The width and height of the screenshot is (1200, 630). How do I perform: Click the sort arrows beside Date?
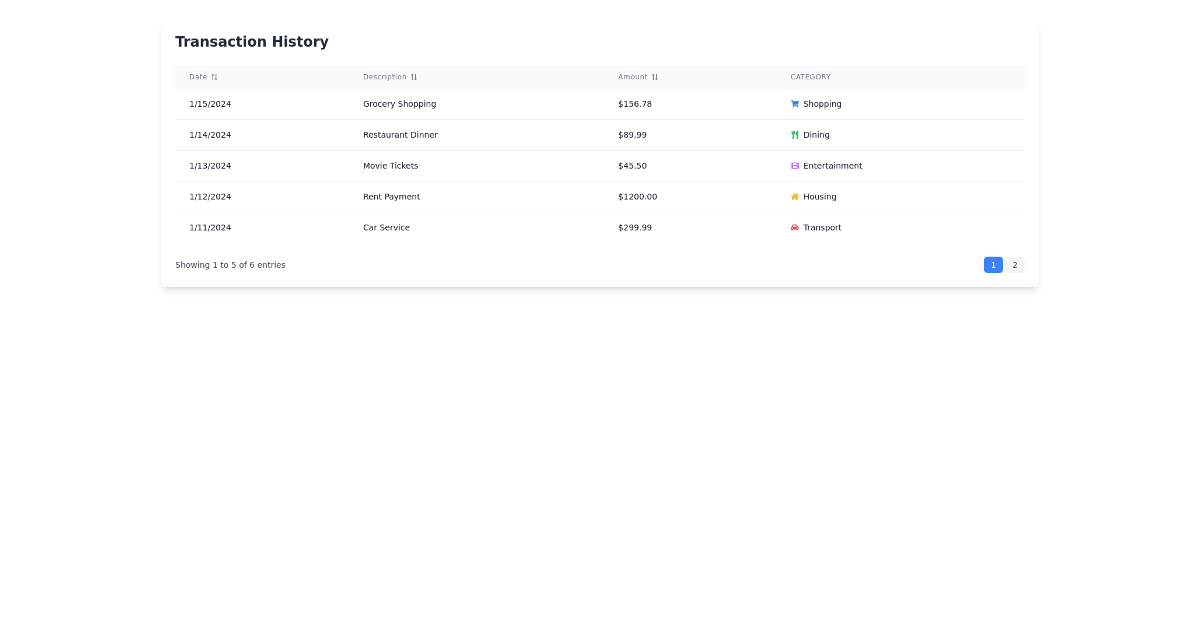(216, 77)
